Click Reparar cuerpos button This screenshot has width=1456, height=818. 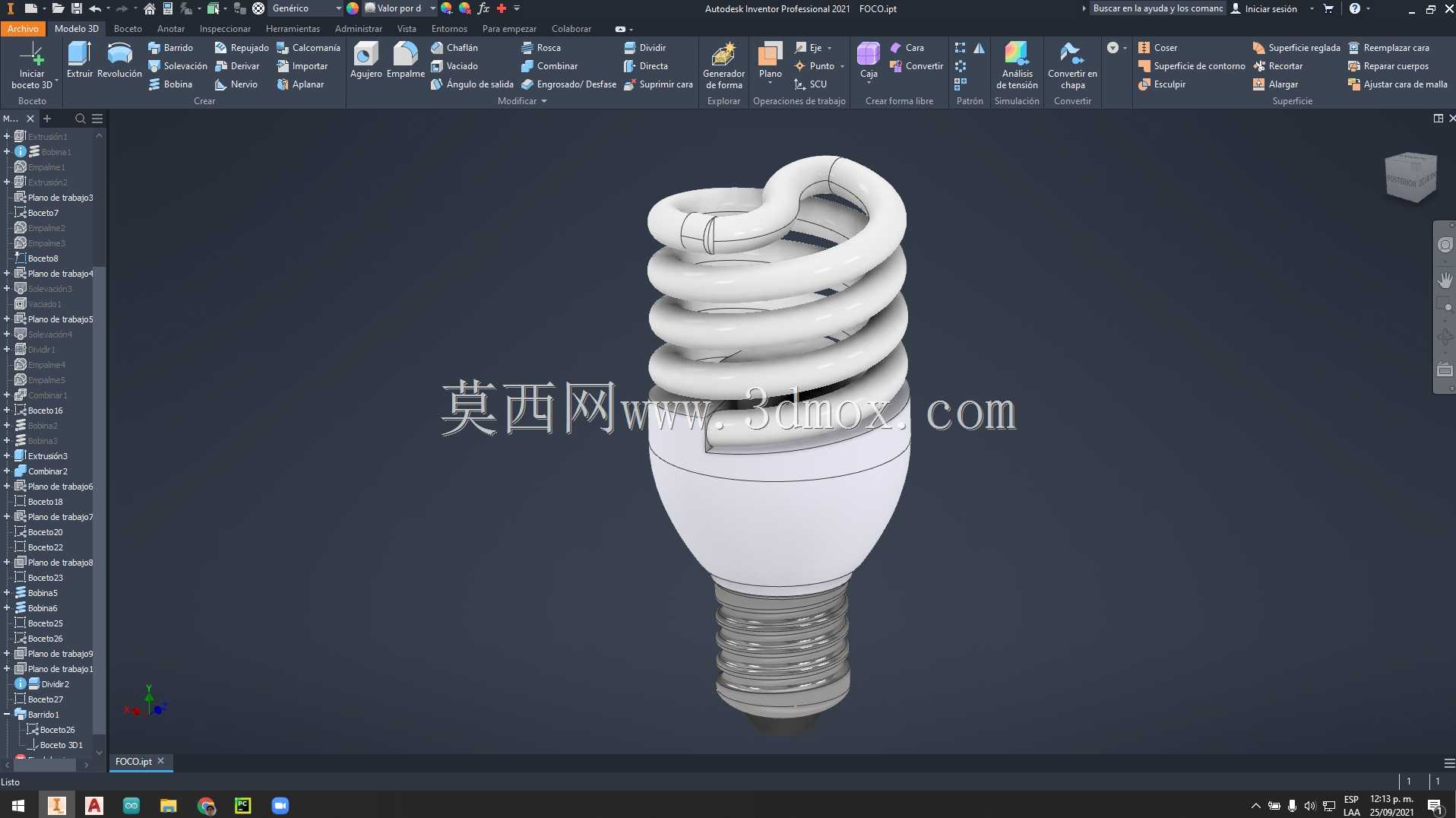(x=1388, y=65)
